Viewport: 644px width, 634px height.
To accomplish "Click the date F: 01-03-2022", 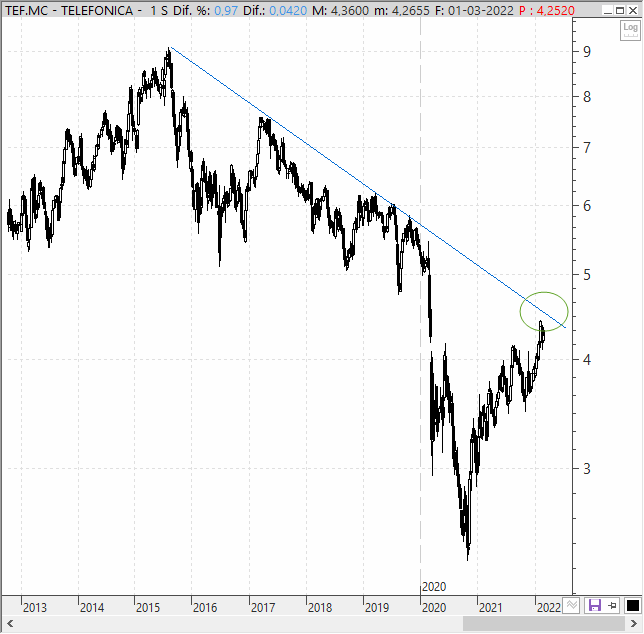I will 474,11.
